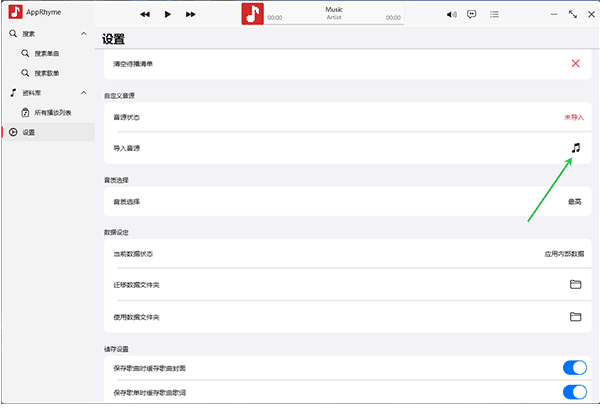Screen dimensions: 600x410
Task: Click the volume speaker icon
Action: coord(451,14)
